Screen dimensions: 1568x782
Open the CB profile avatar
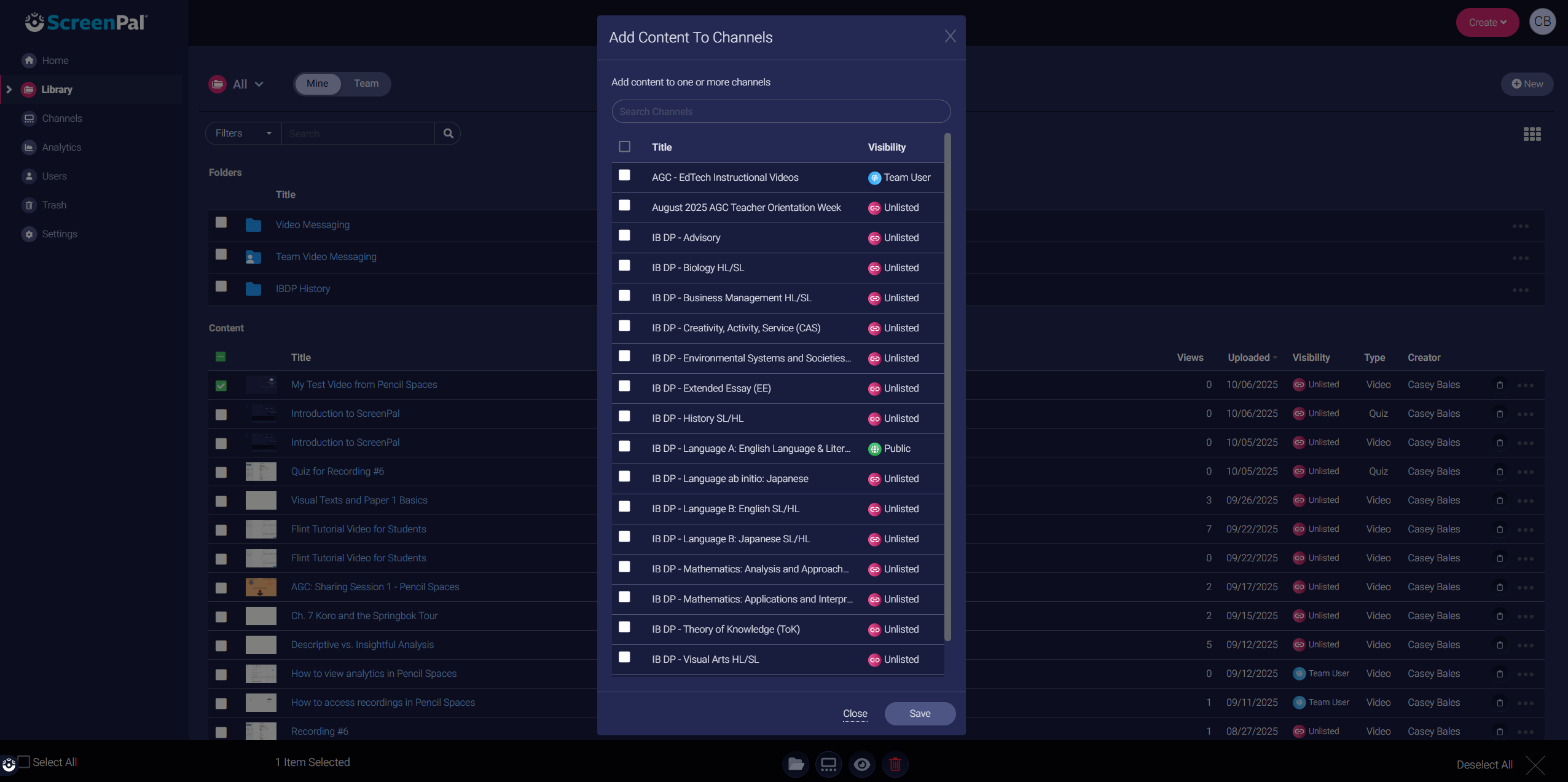(x=1542, y=22)
